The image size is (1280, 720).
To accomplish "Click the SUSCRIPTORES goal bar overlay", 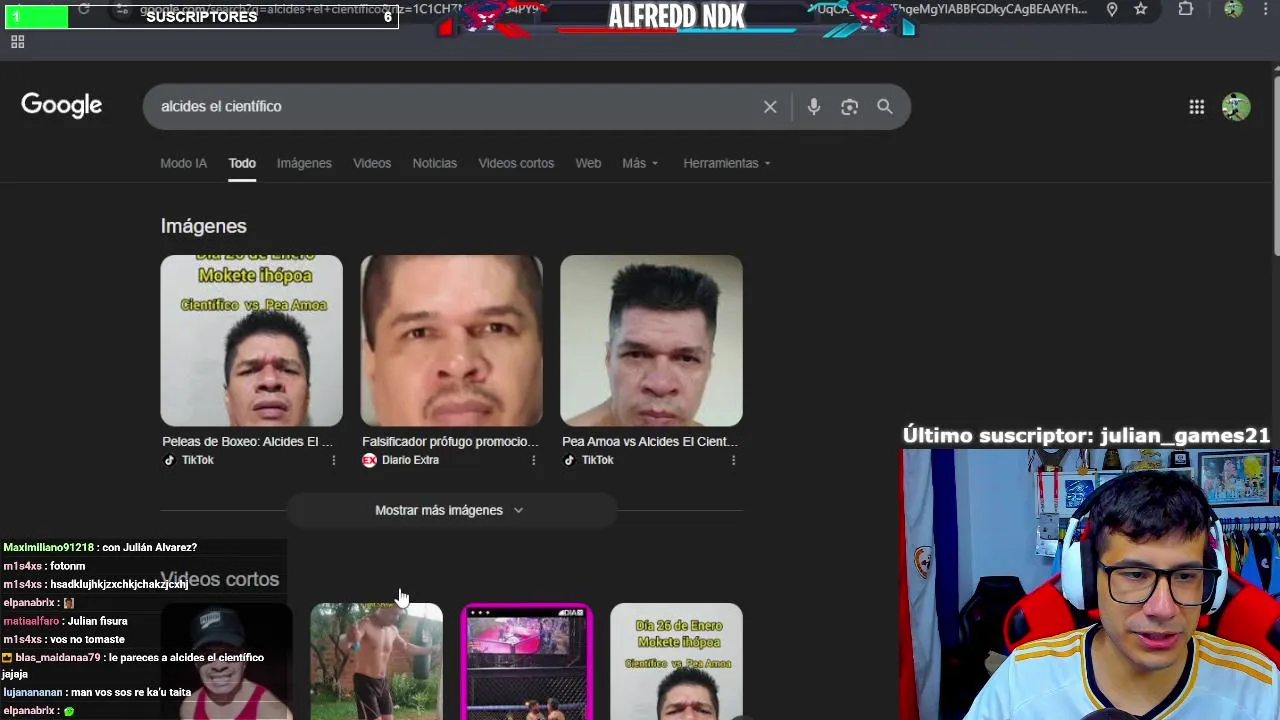I will point(200,16).
